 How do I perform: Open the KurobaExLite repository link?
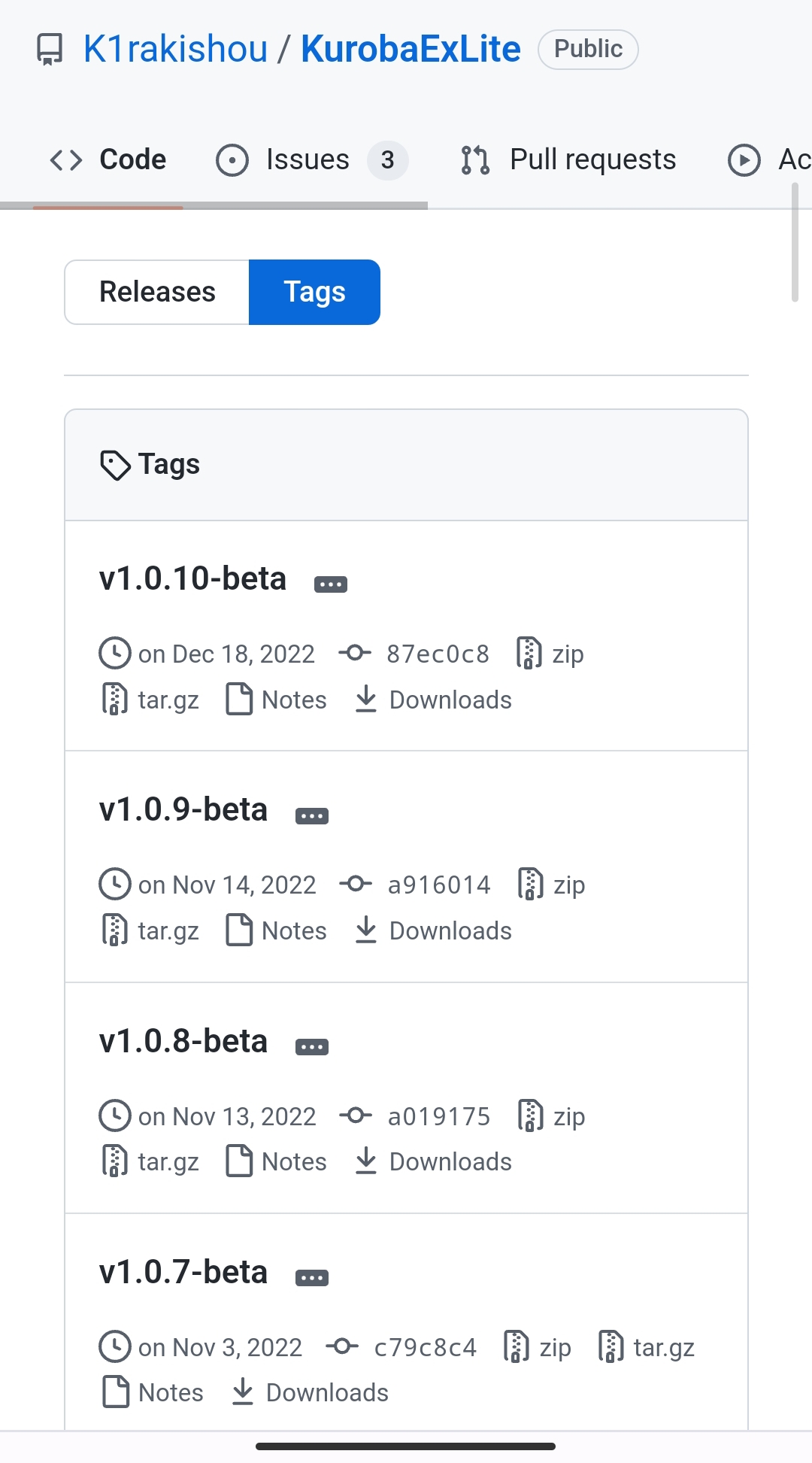coord(411,50)
